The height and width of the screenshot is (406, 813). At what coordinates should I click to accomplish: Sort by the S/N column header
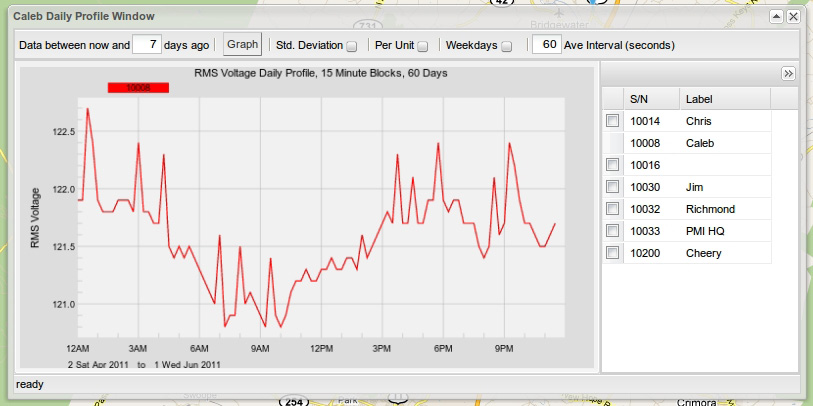point(650,99)
